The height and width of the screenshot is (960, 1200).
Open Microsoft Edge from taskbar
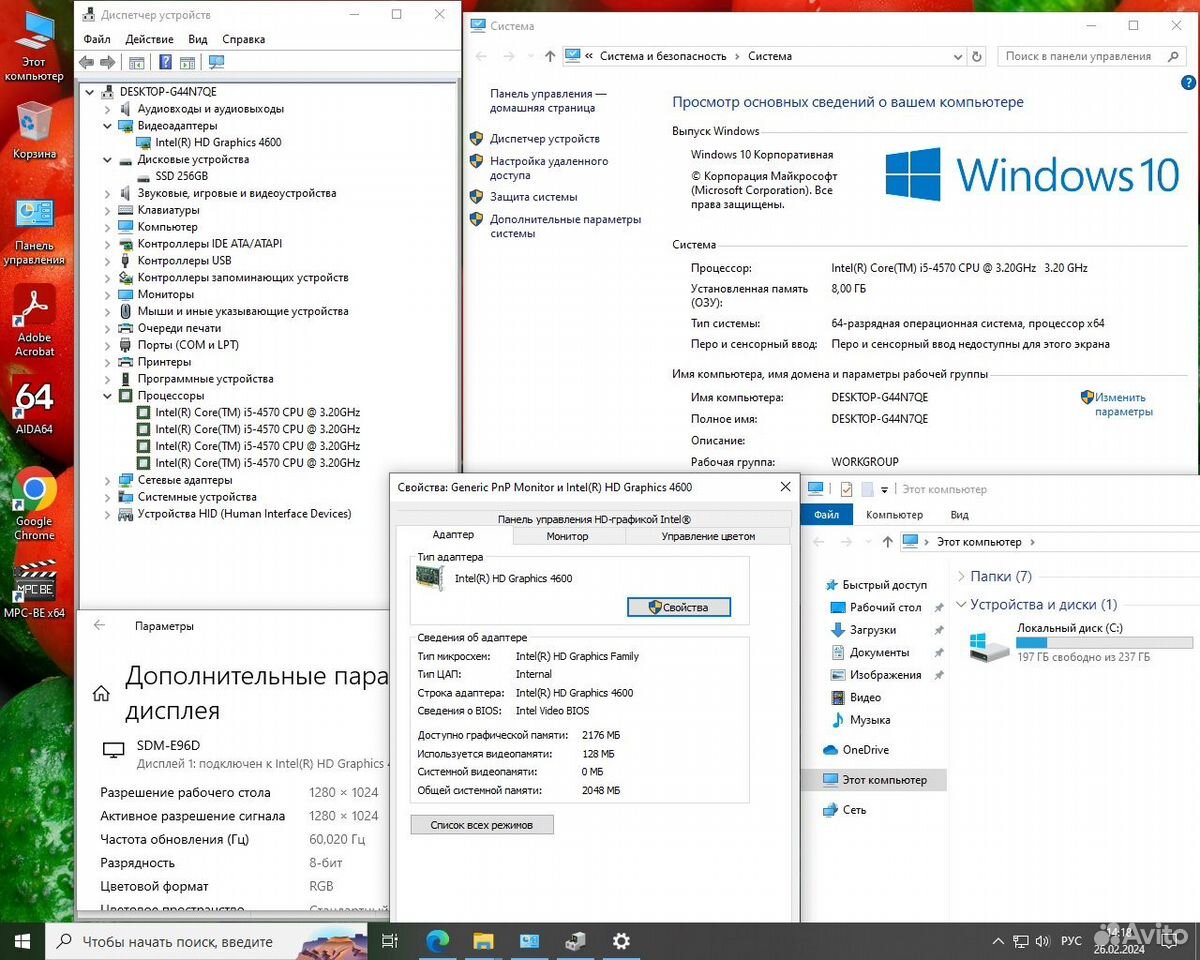point(437,941)
